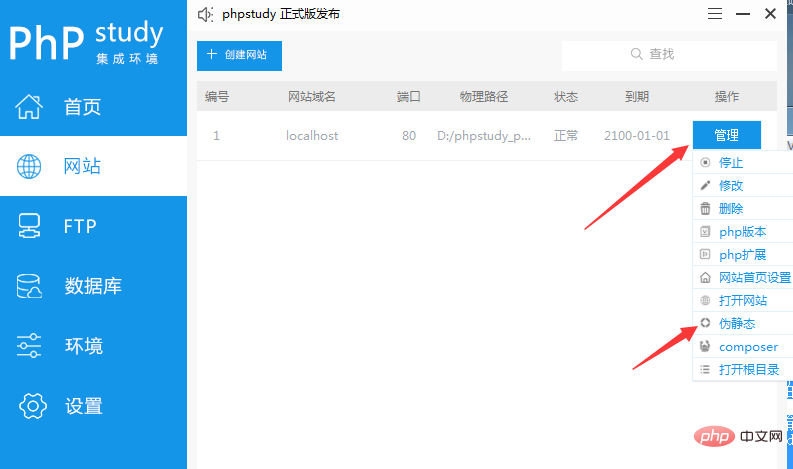Viewport: 793px width, 469px height.
Task: Click the 管理 dropdown button for localhost
Action: coord(727,135)
